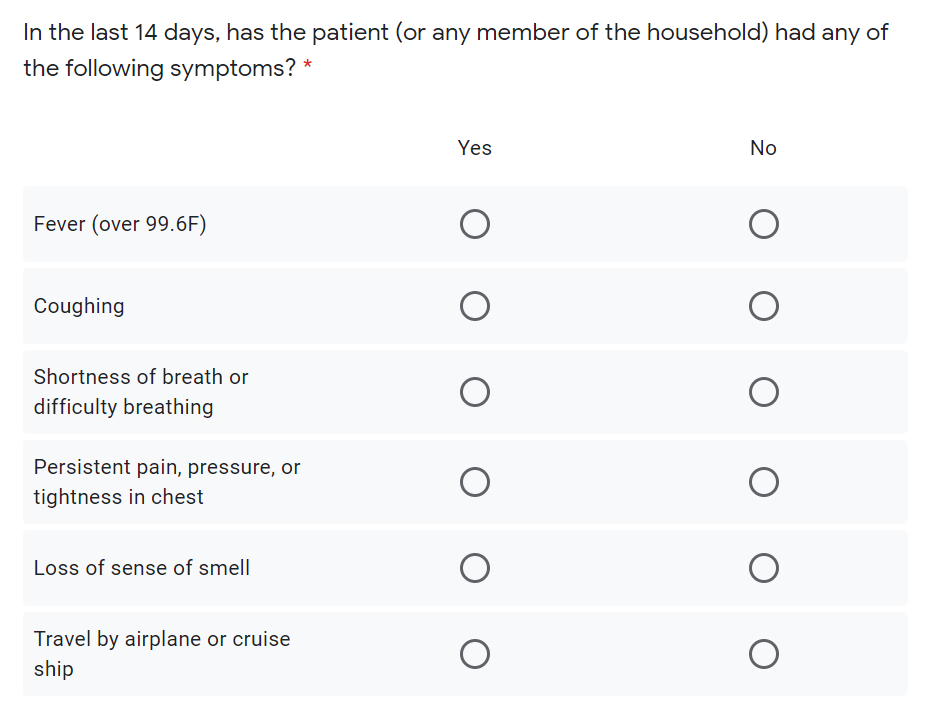Click the required asterisk after the question
The width and height of the screenshot is (930, 708).
307,66
